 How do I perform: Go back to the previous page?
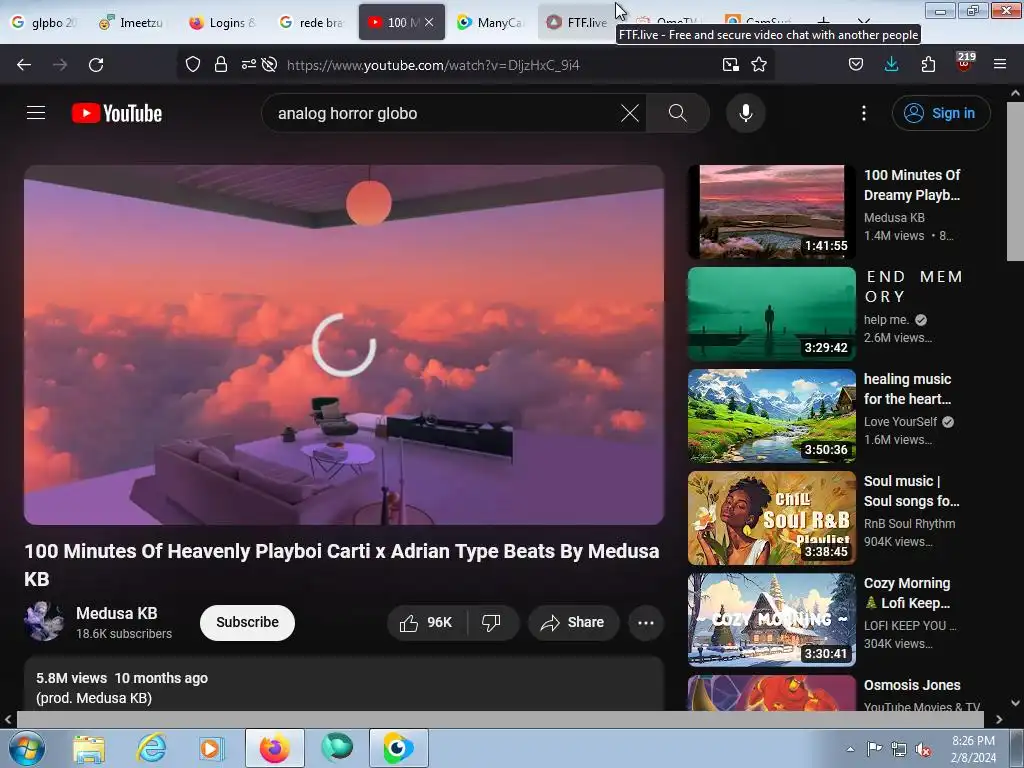click(24, 65)
